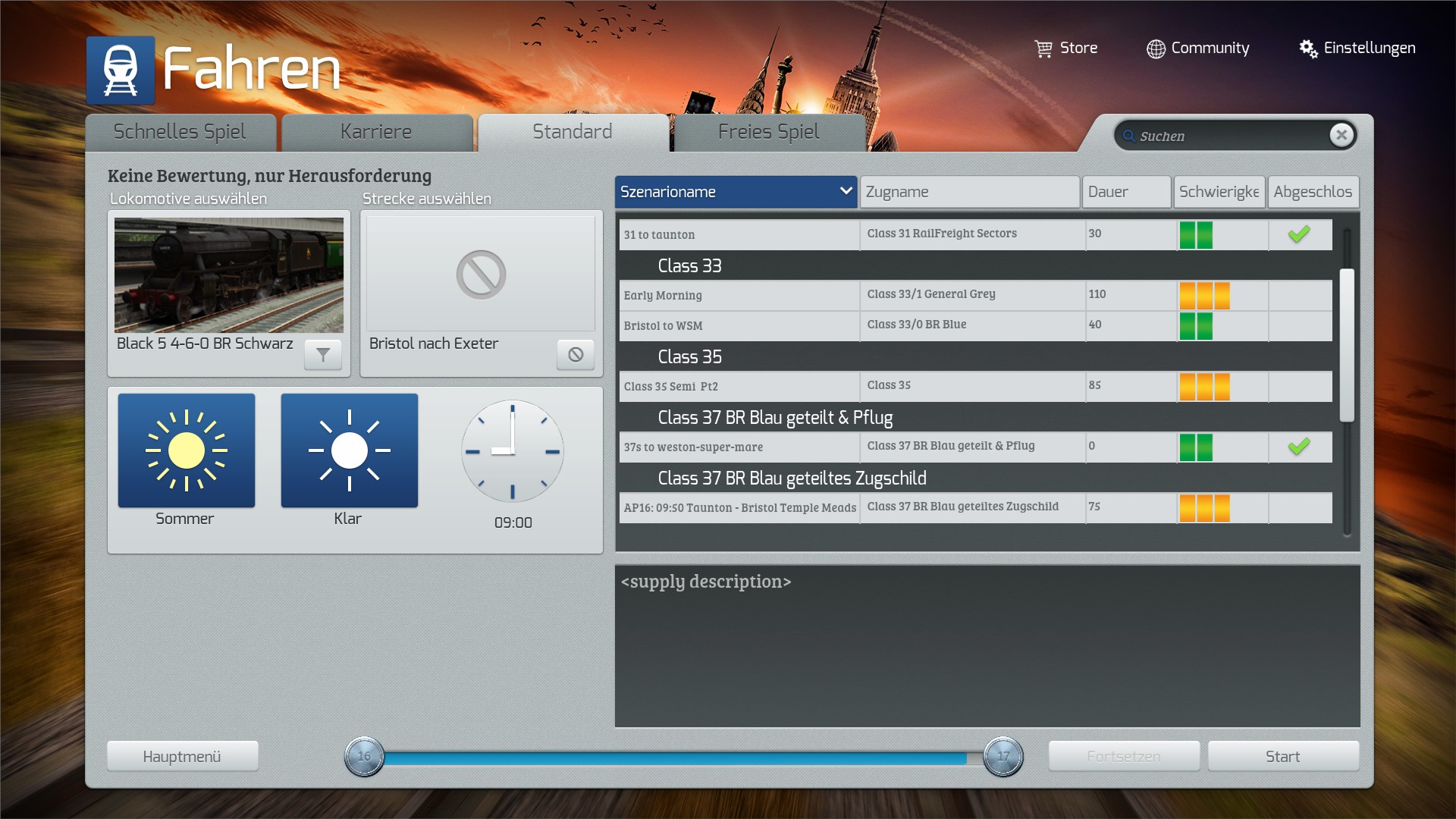Click the Fahren train logo icon
Screen dimensions: 1456x819
[x=121, y=70]
